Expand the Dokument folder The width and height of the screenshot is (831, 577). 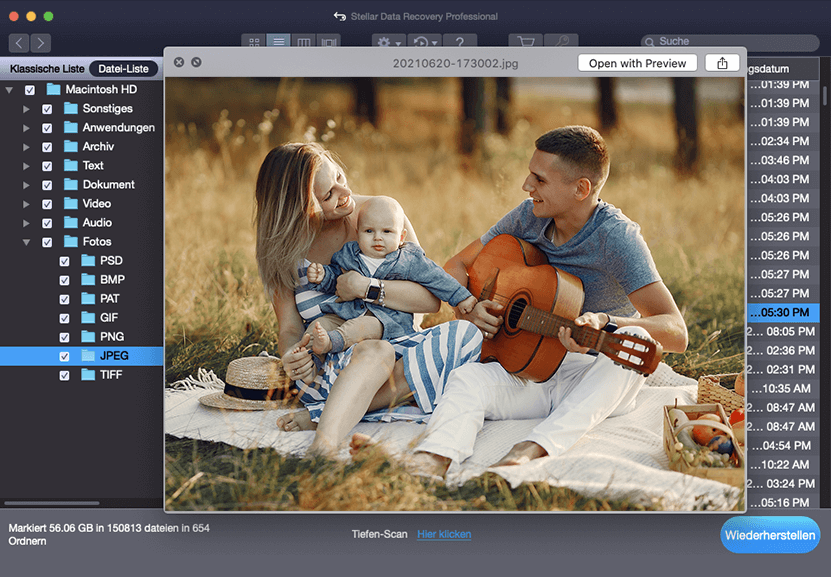tap(26, 185)
